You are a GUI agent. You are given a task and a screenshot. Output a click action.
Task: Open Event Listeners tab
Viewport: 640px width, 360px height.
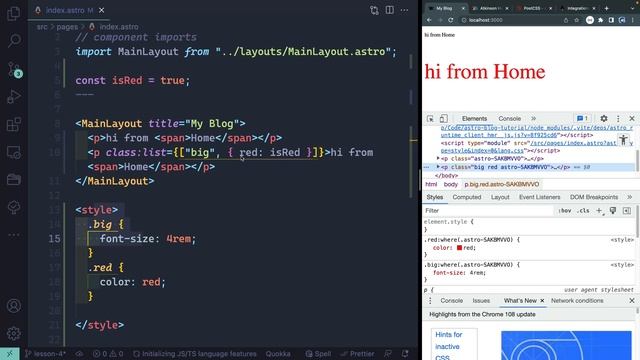pos(540,197)
